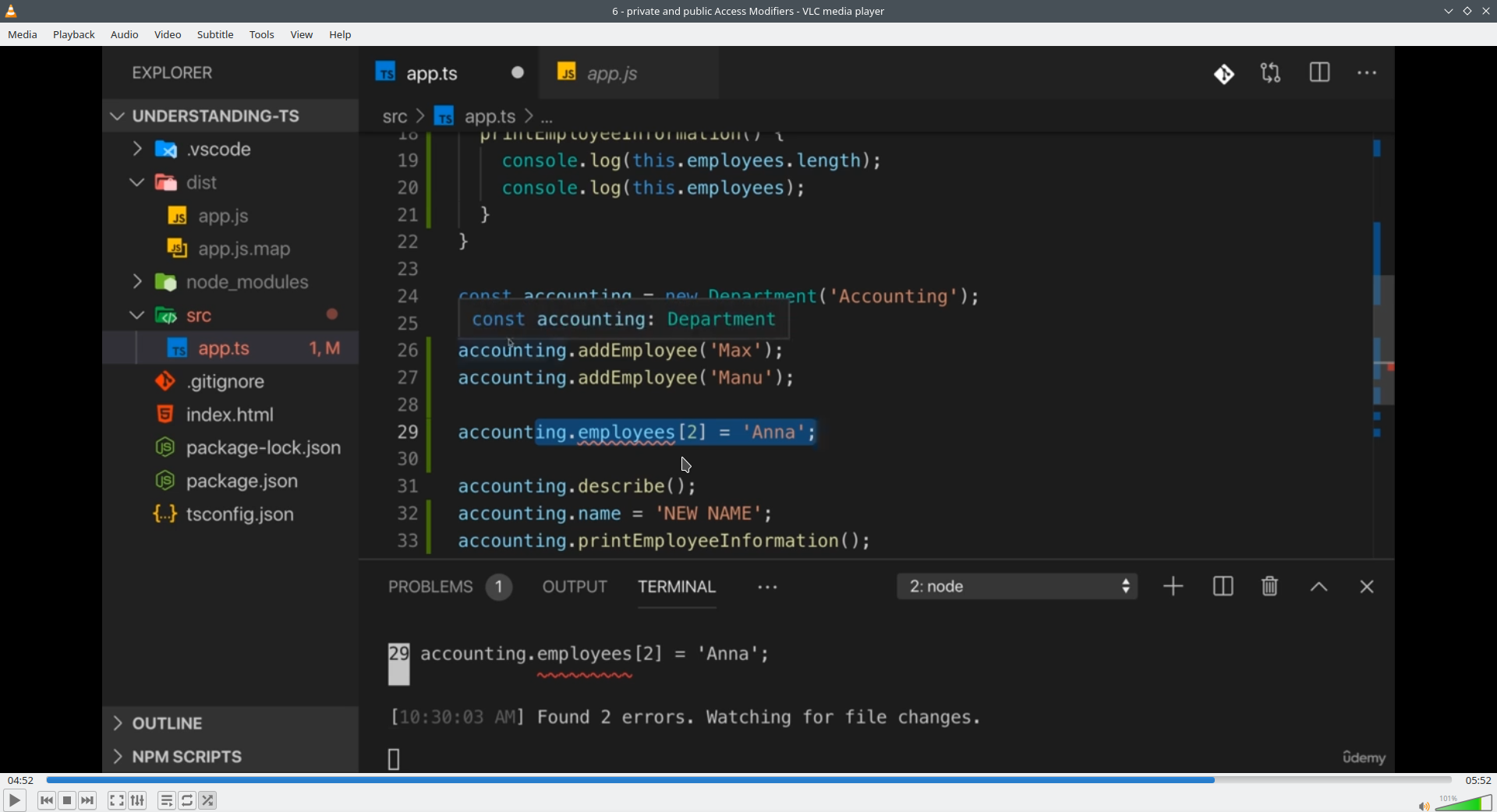Select the app.js editor tab

tap(629, 73)
